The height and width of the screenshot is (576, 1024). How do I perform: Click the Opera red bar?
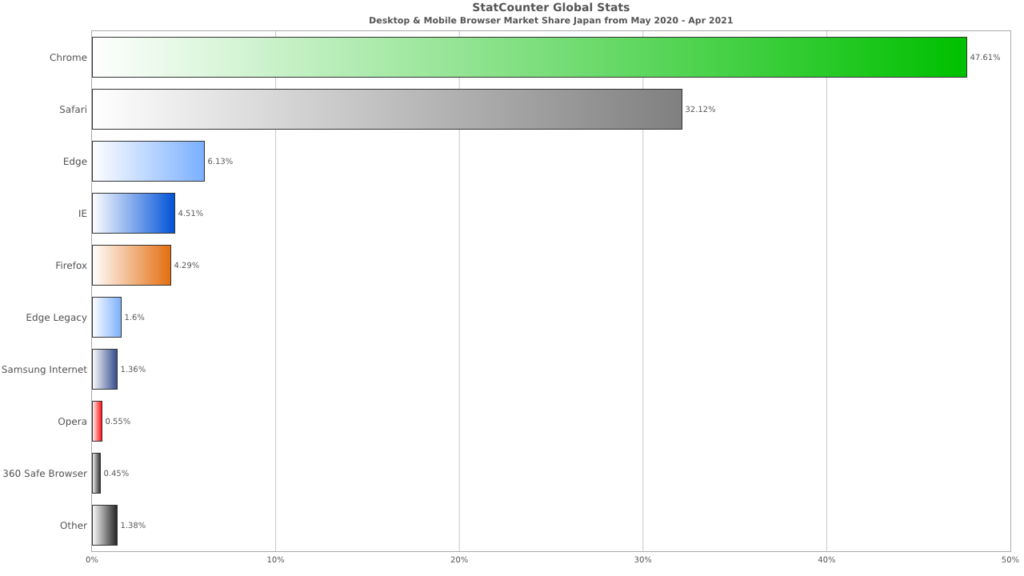tap(97, 421)
